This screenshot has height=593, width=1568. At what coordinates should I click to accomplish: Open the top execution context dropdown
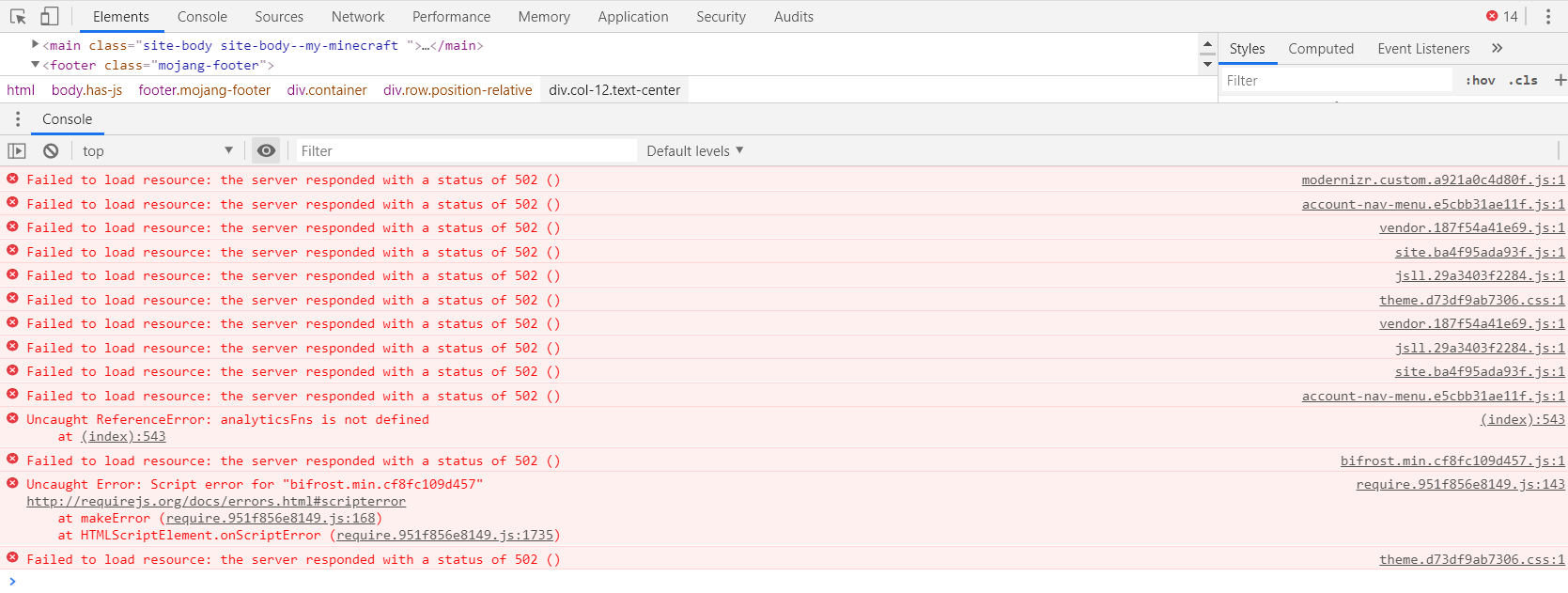[x=157, y=150]
